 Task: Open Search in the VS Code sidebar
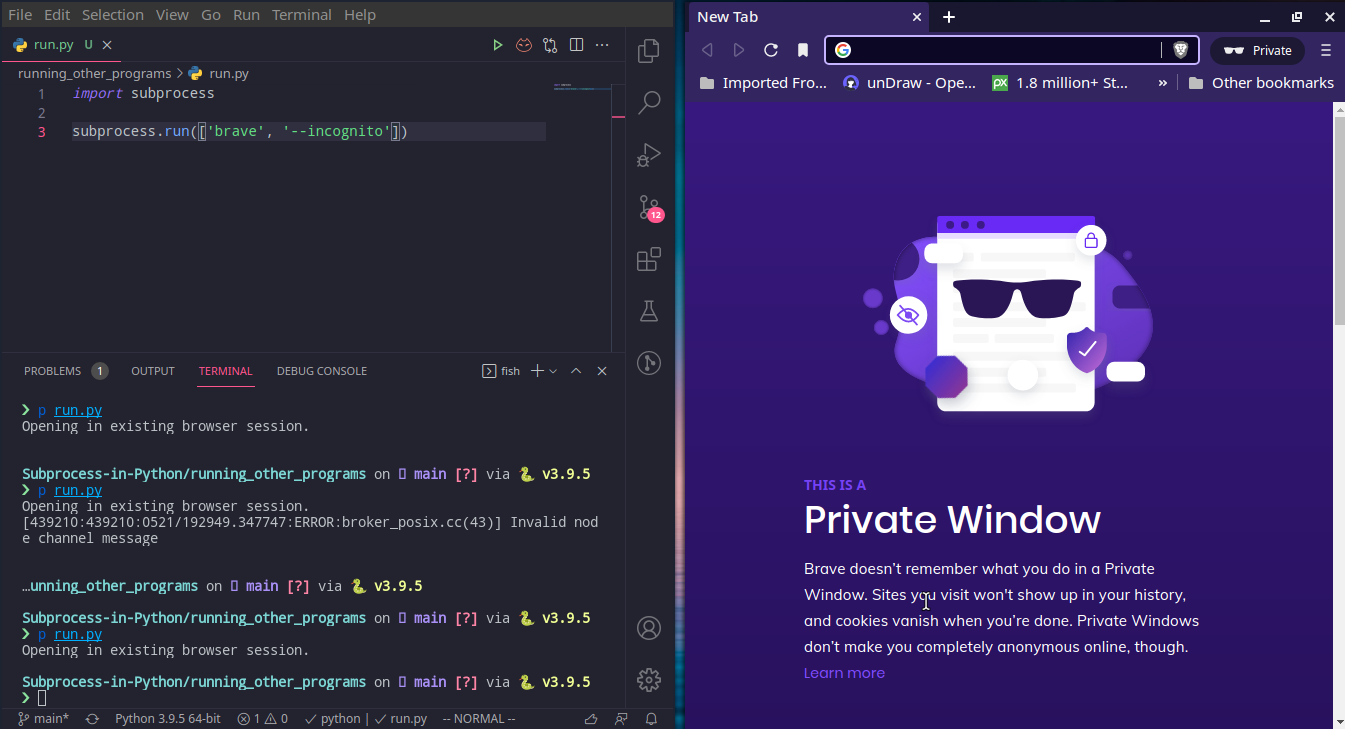649,102
